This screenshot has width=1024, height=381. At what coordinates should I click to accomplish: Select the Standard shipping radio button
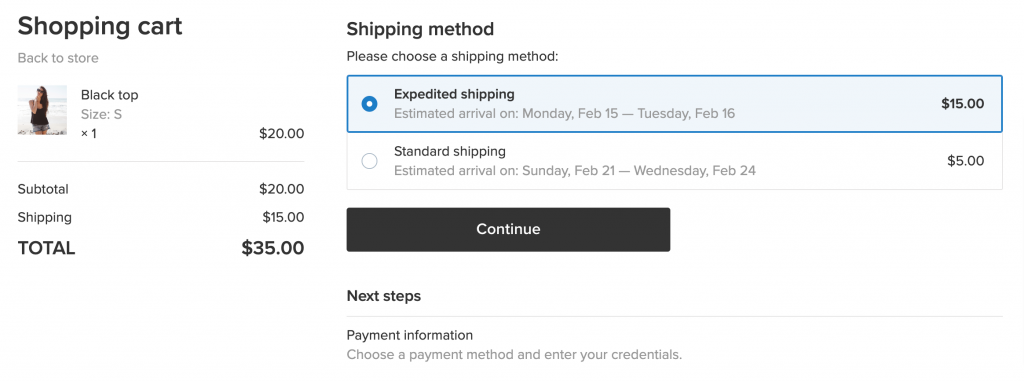click(369, 161)
